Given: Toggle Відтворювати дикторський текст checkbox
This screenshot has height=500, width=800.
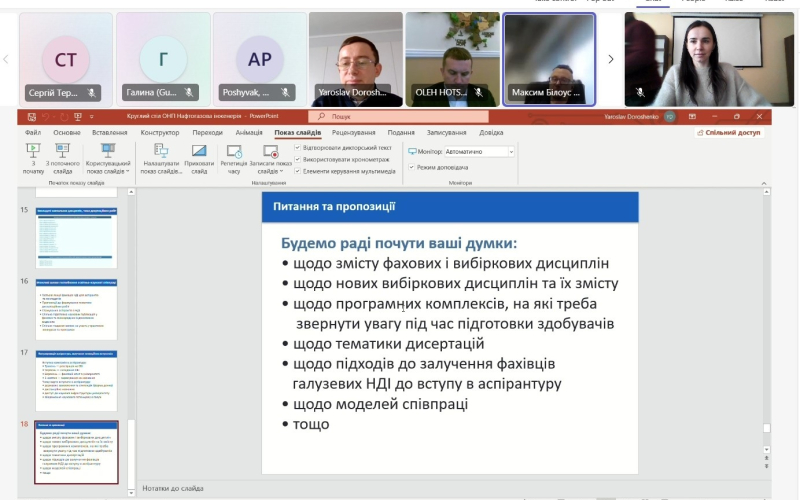Looking at the screenshot, I should coord(297,147).
